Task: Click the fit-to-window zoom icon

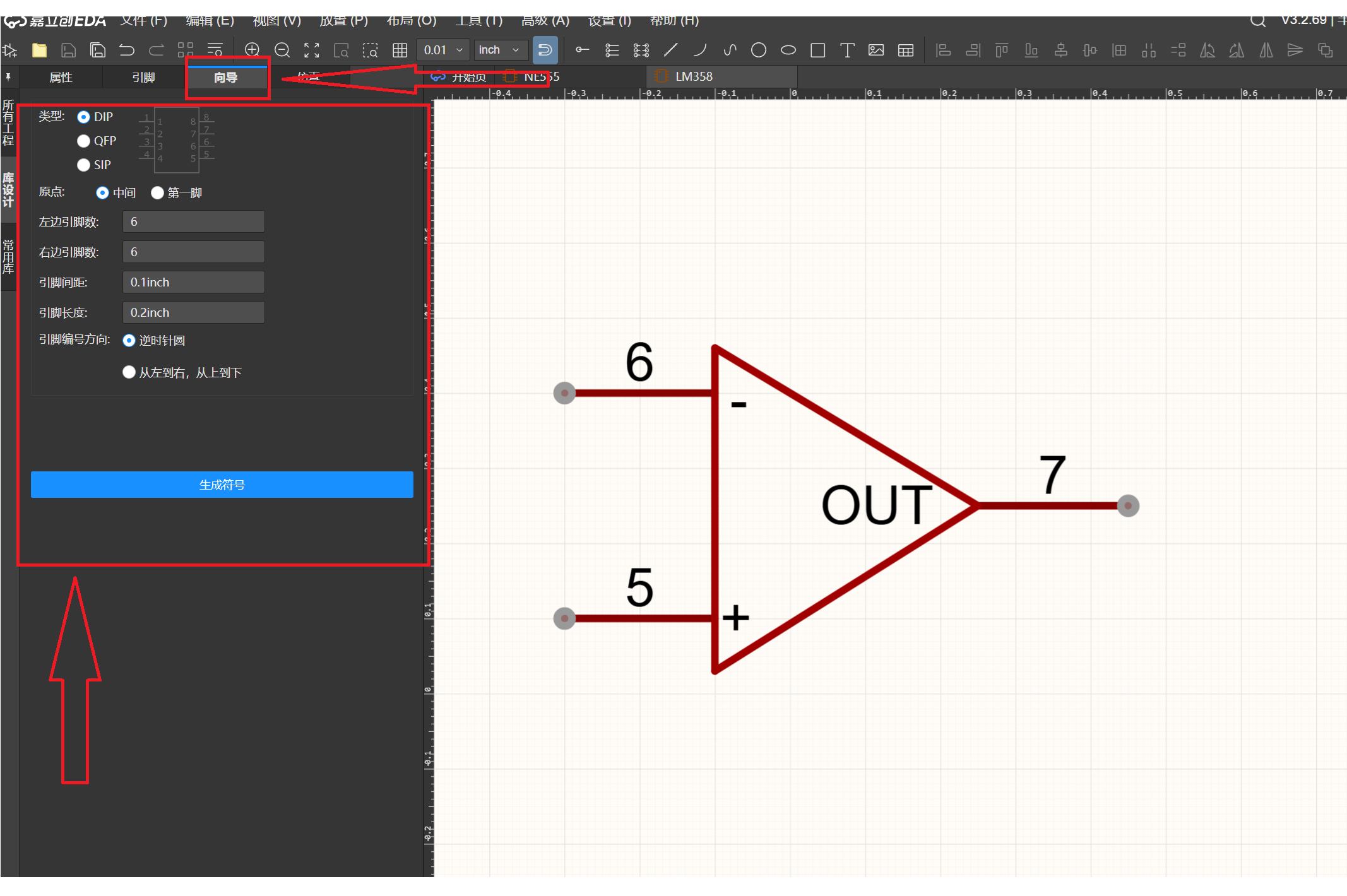Action: (312, 50)
